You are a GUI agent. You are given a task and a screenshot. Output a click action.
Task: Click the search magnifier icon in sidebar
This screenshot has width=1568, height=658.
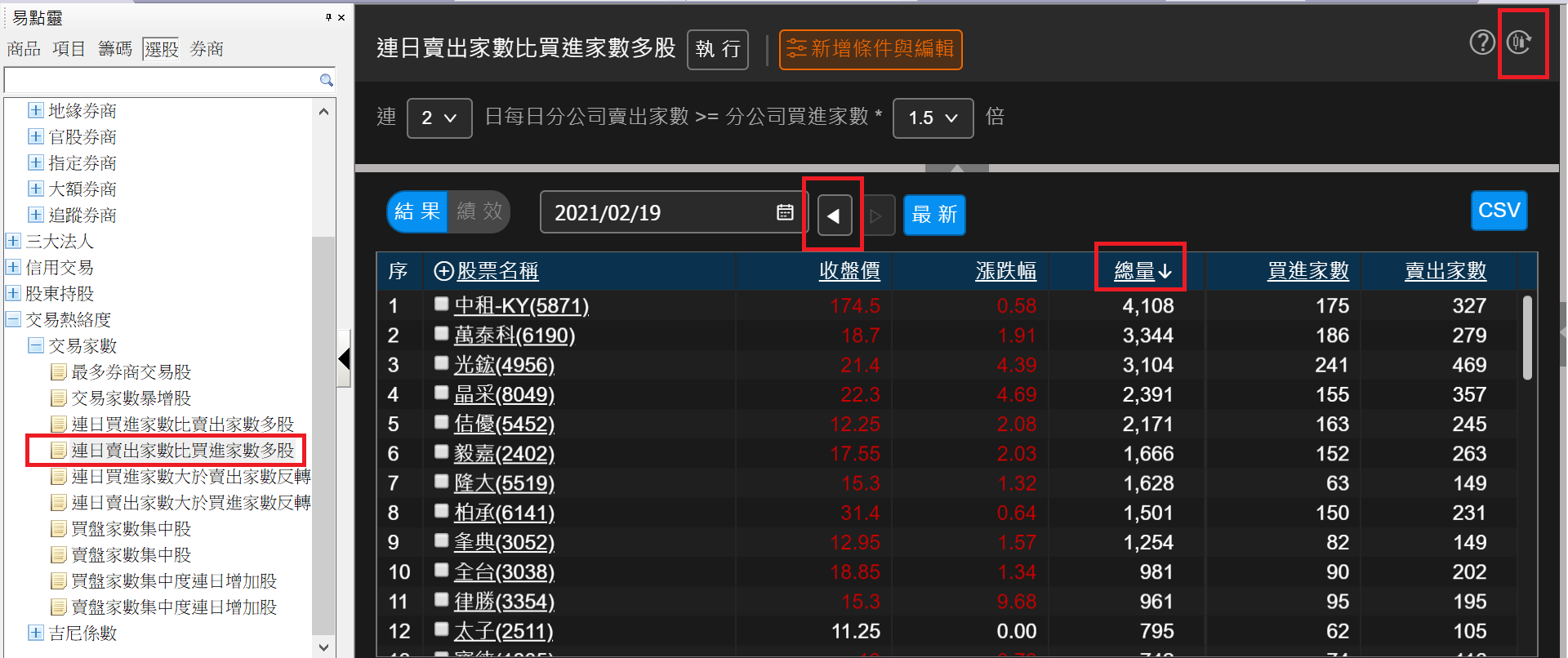(x=326, y=80)
